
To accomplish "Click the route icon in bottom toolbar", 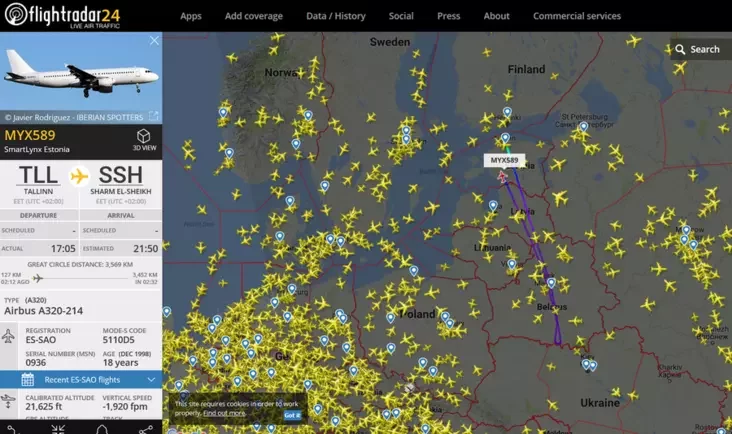I will (11, 429).
